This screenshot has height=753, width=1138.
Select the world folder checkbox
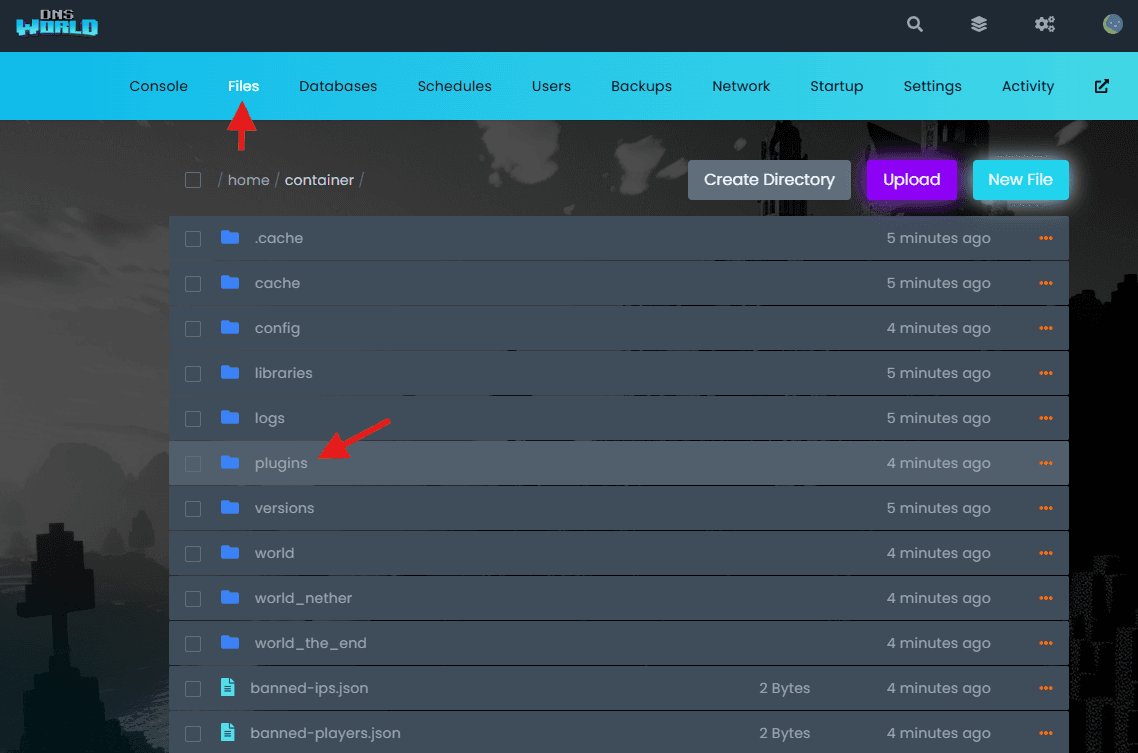(x=193, y=554)
